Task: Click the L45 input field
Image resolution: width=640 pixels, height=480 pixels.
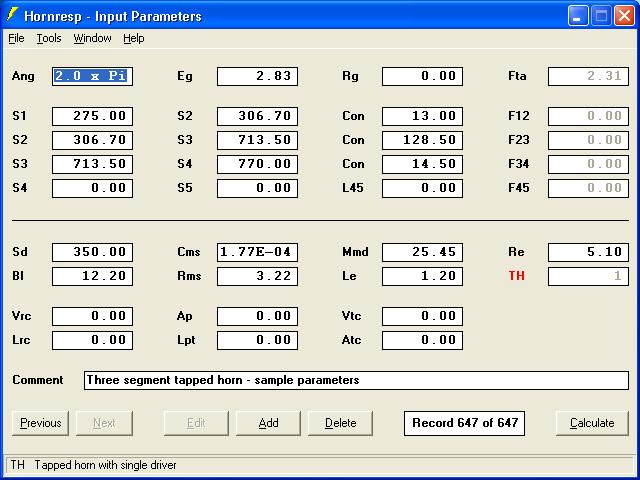Action: (x=422, y=188)
